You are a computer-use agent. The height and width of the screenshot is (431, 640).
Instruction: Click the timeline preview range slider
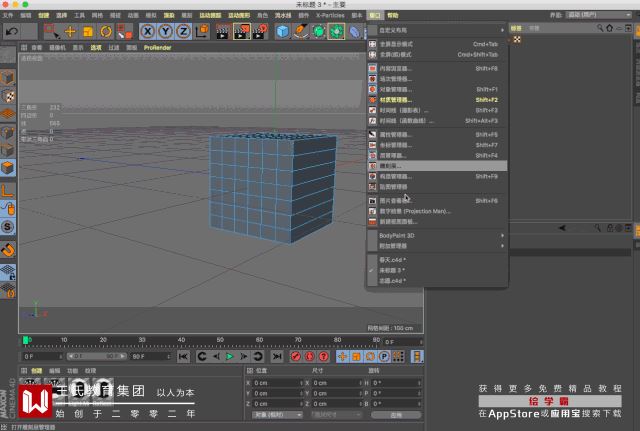point(96,356)
